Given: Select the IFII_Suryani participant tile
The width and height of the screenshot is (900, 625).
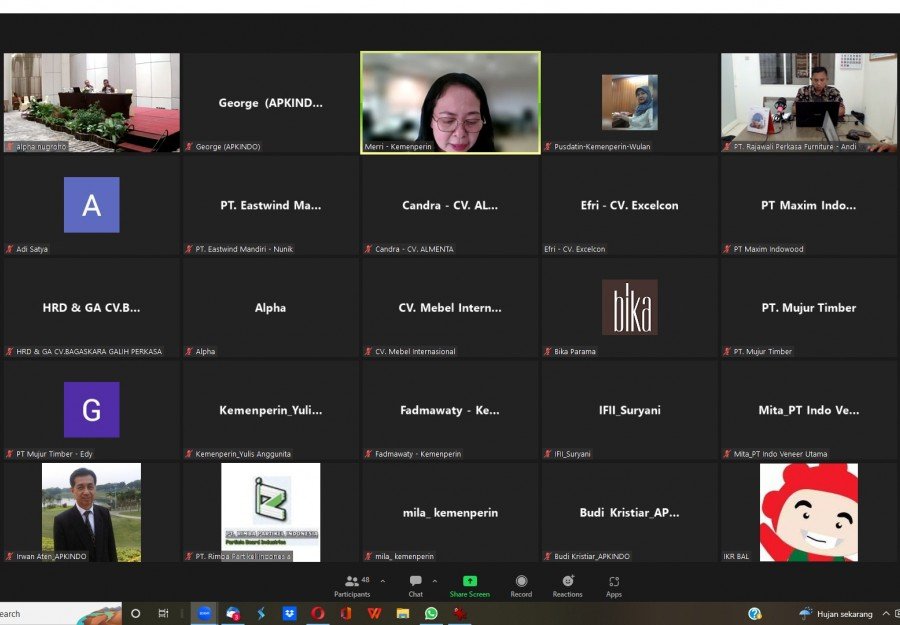Looking at the screenshot, I should 630,410.
